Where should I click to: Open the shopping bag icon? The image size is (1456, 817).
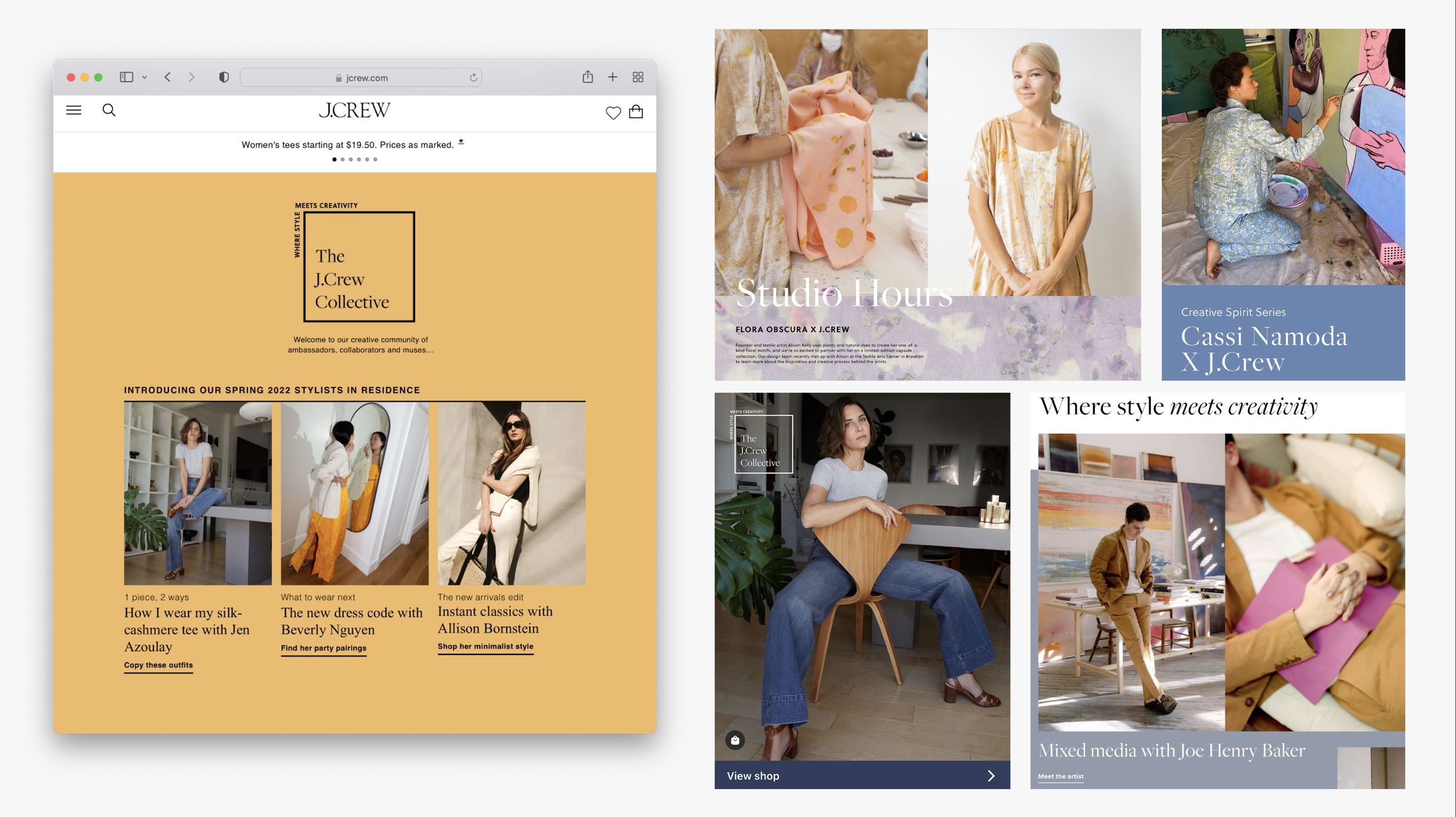pyautogui.click(x=636, y=111)
